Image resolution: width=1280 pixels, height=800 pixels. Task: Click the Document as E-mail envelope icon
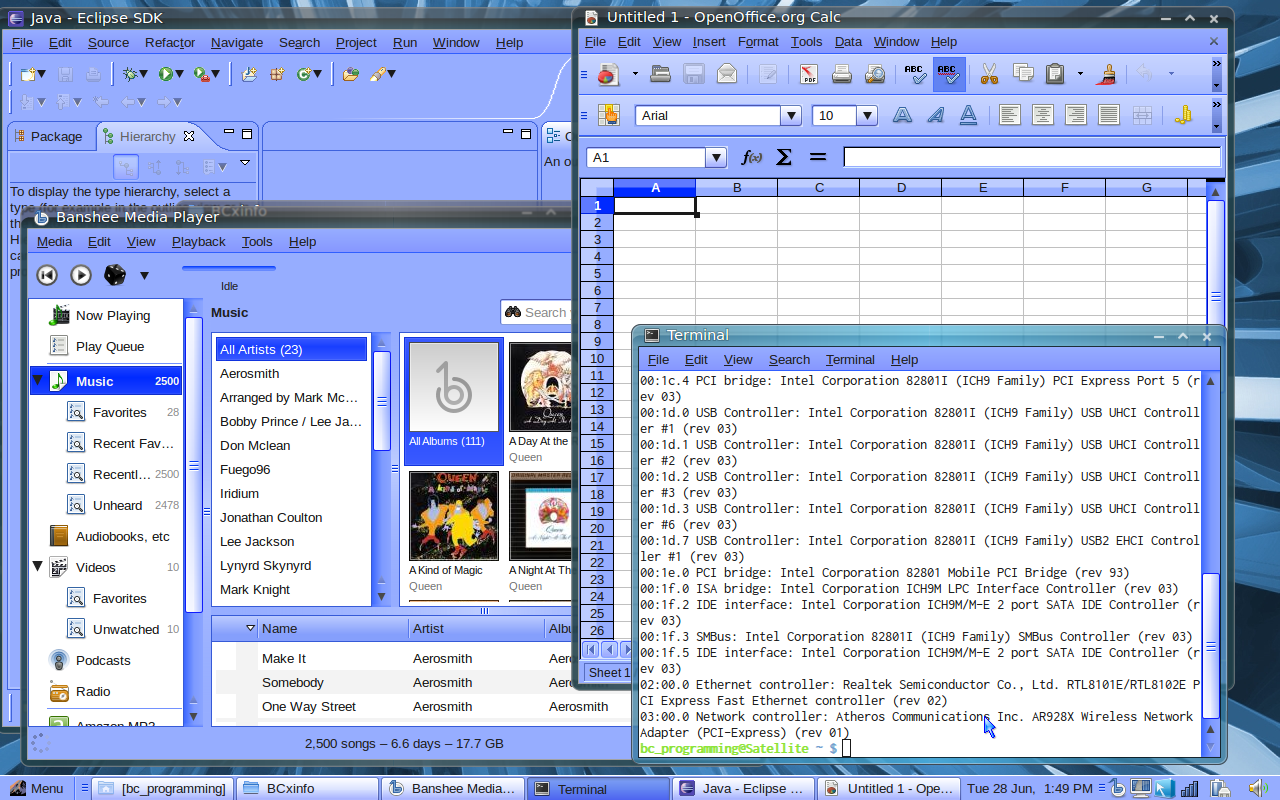726,73
